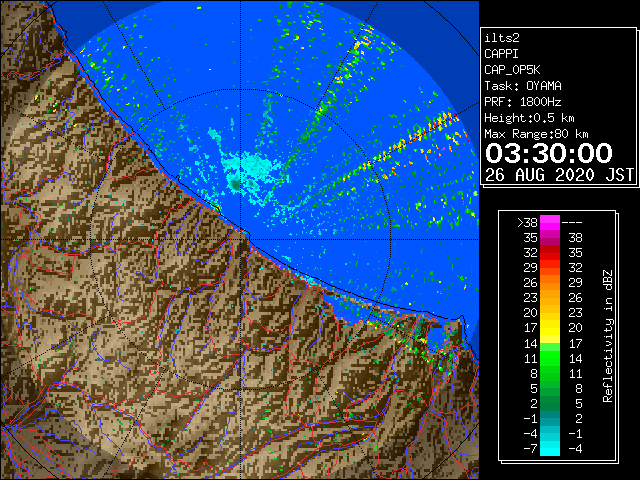Click the PRF: 1800Hz line
Image resolution: width=640 pixels, height=480 pixels.
click(523, 102)
